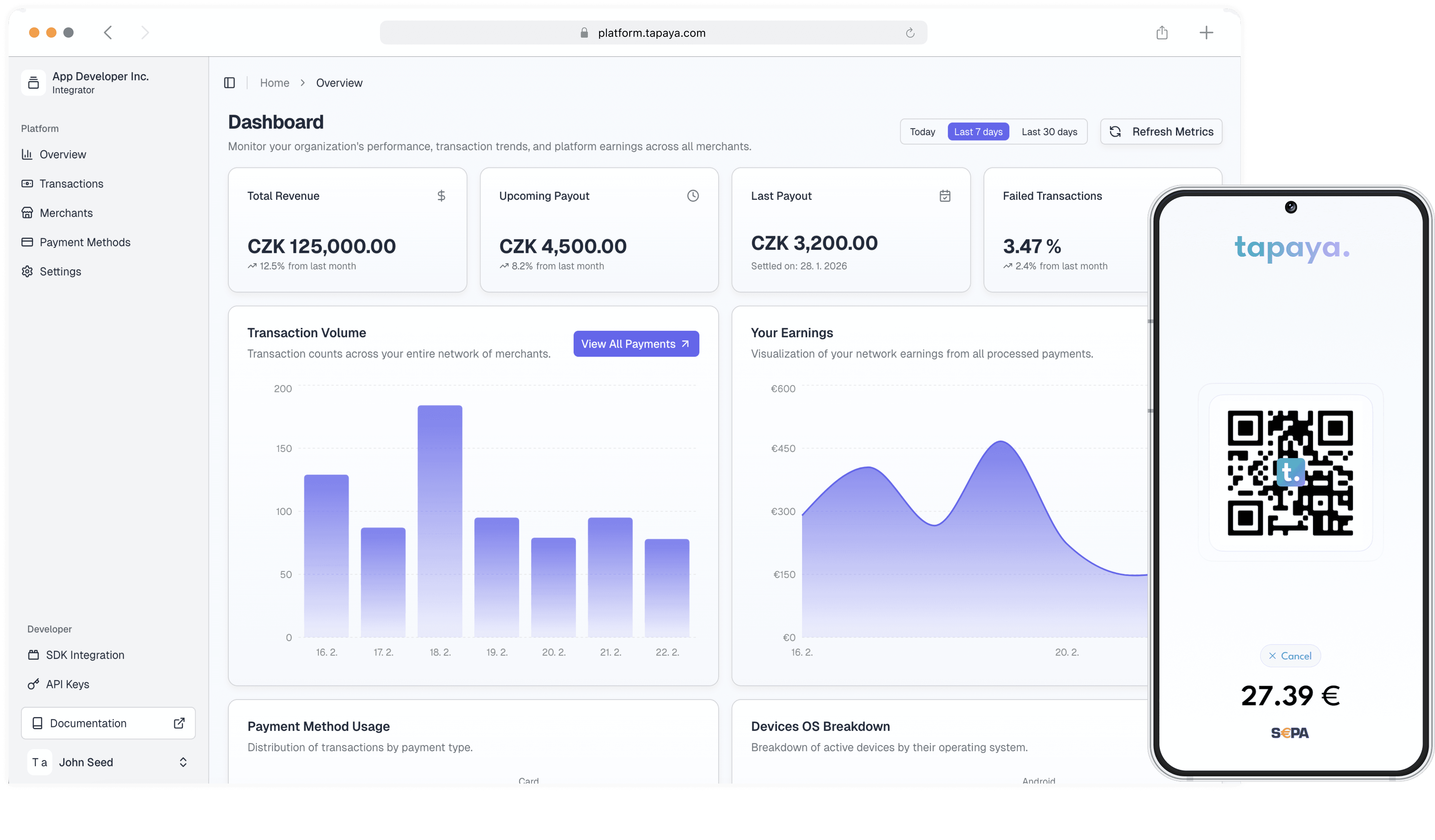This screenshot has width=1435, height=840.
Task: Navigate to Home via the breadcrumb
Action: (x=274, y=82)
